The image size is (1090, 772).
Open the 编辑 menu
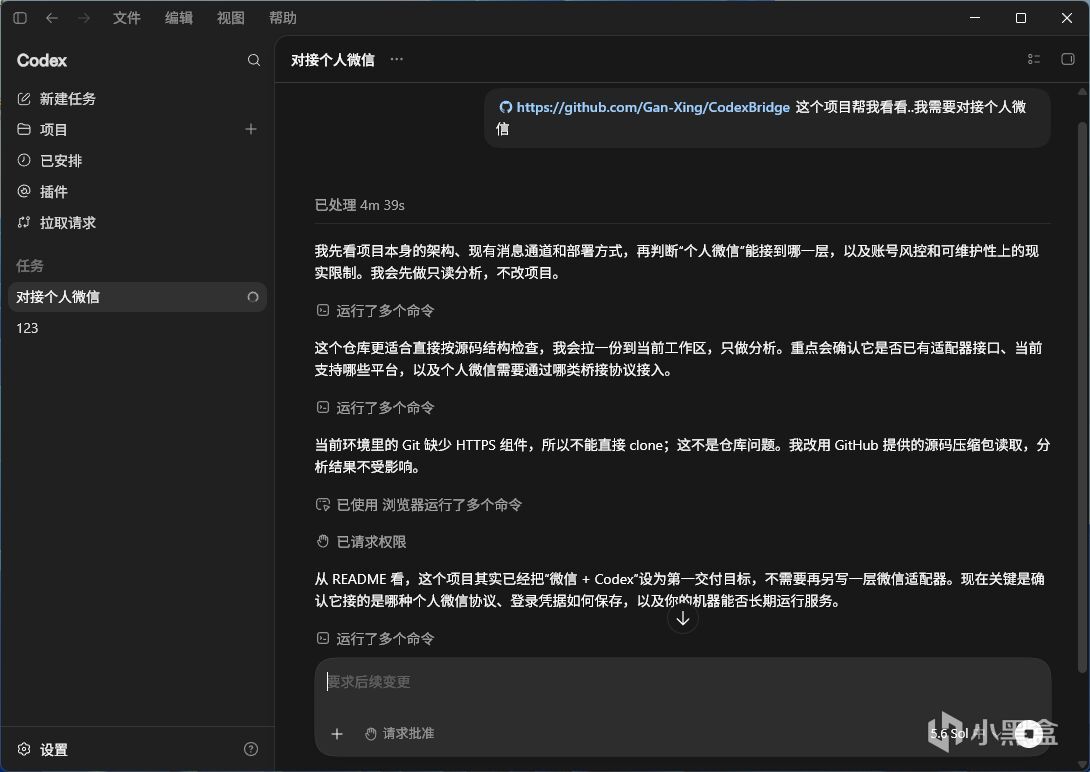(x=179, y=18)
